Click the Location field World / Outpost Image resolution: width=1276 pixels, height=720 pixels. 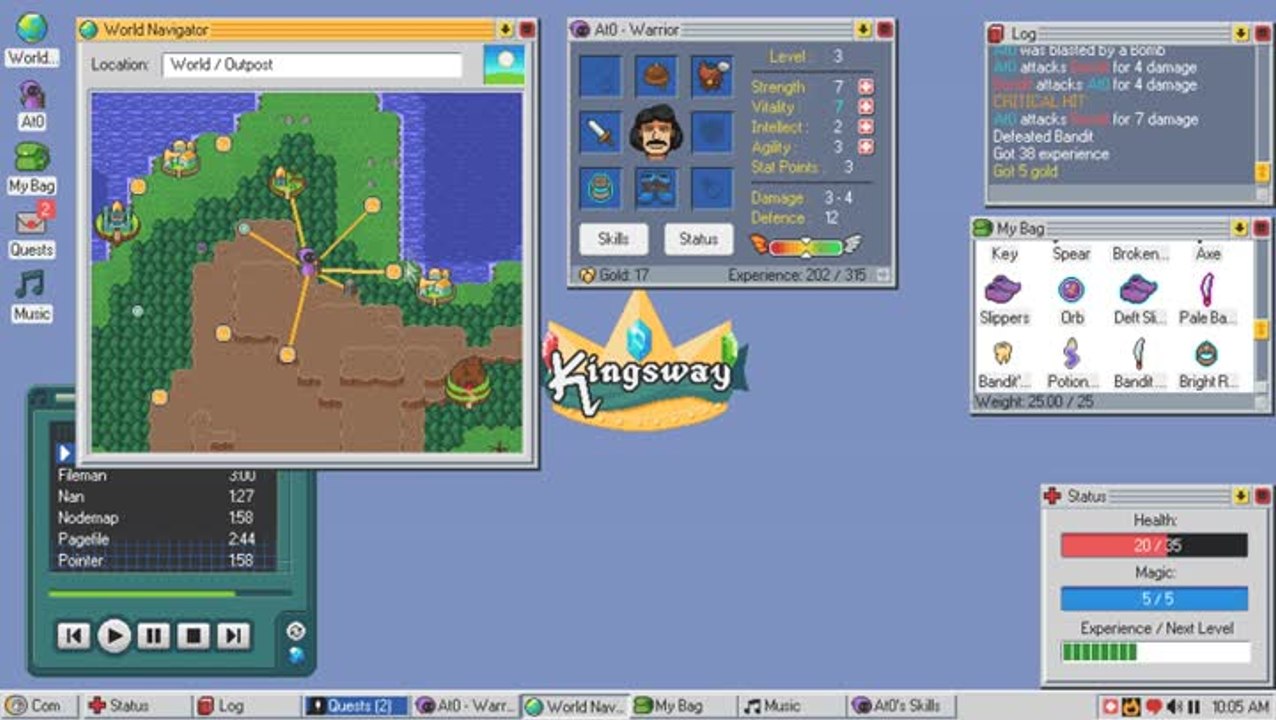312,65
